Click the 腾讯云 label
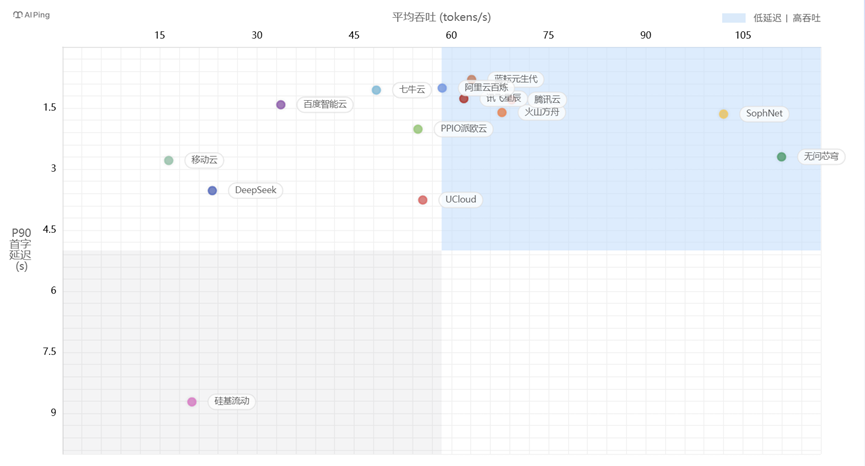The image size is (865, 466). pos(547,99)
